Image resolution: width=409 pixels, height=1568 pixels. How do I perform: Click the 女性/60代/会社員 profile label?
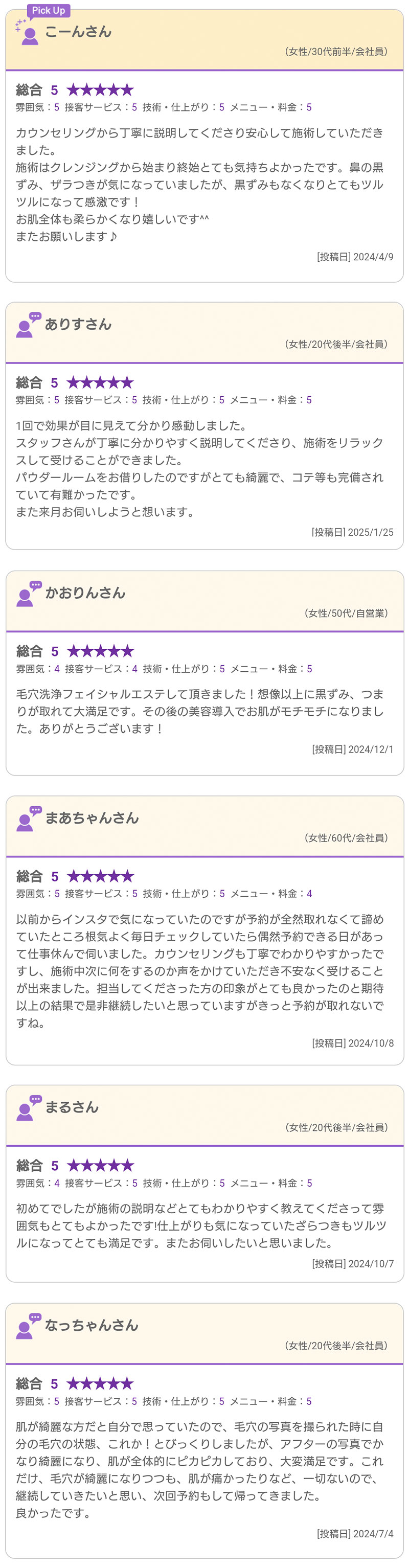pos(345,837)
